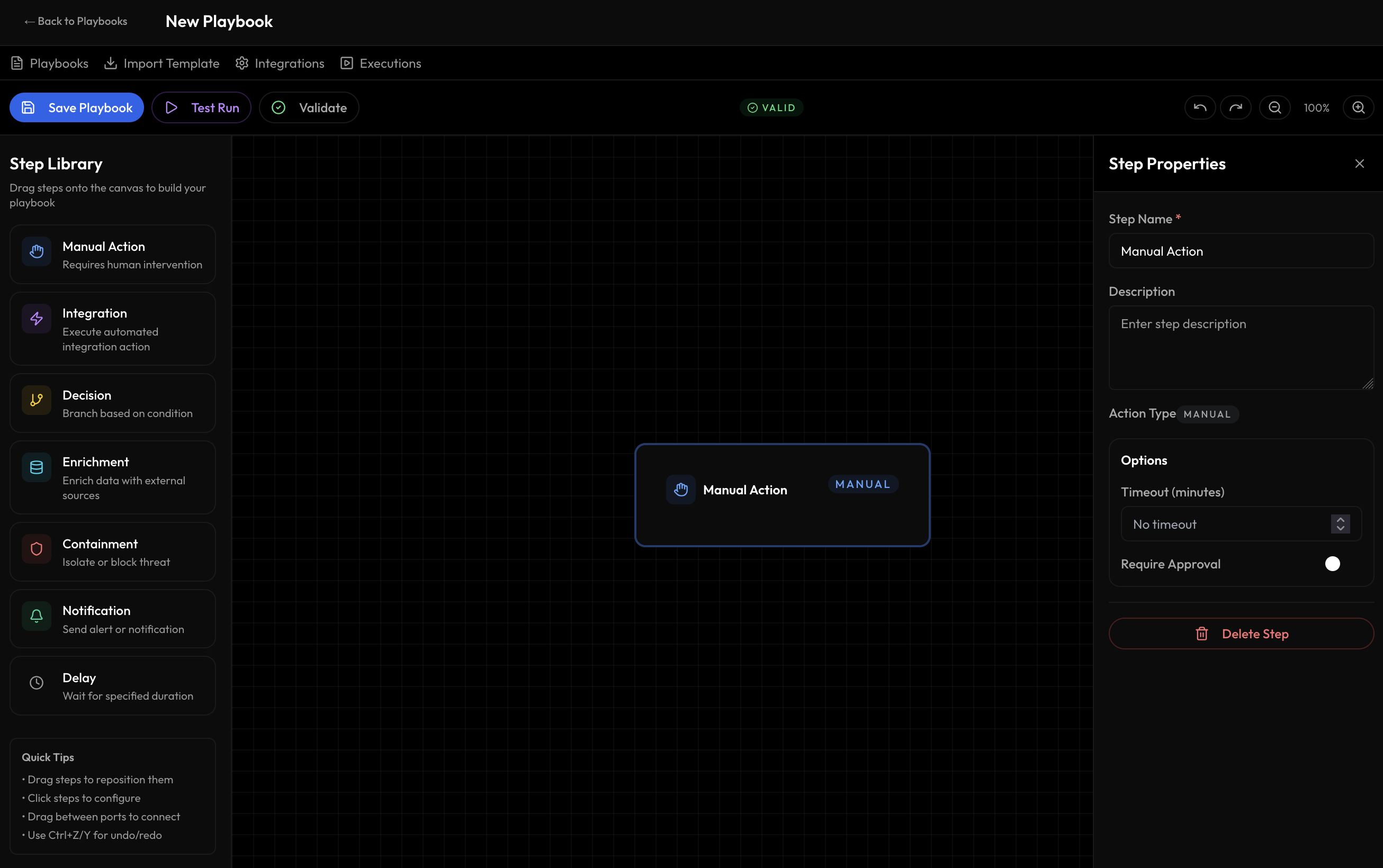Click the hand icon on the Manual Action node
Viewport: 1383px width, 868px height.
point(680,490)
